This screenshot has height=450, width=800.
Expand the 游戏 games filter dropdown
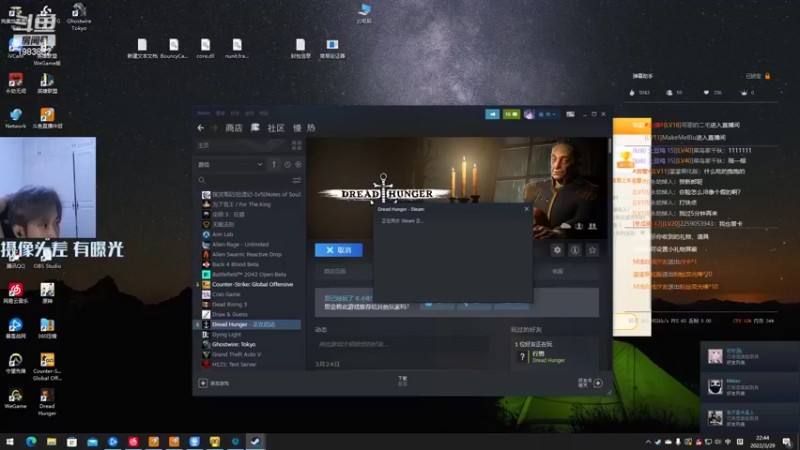point(230,164)
